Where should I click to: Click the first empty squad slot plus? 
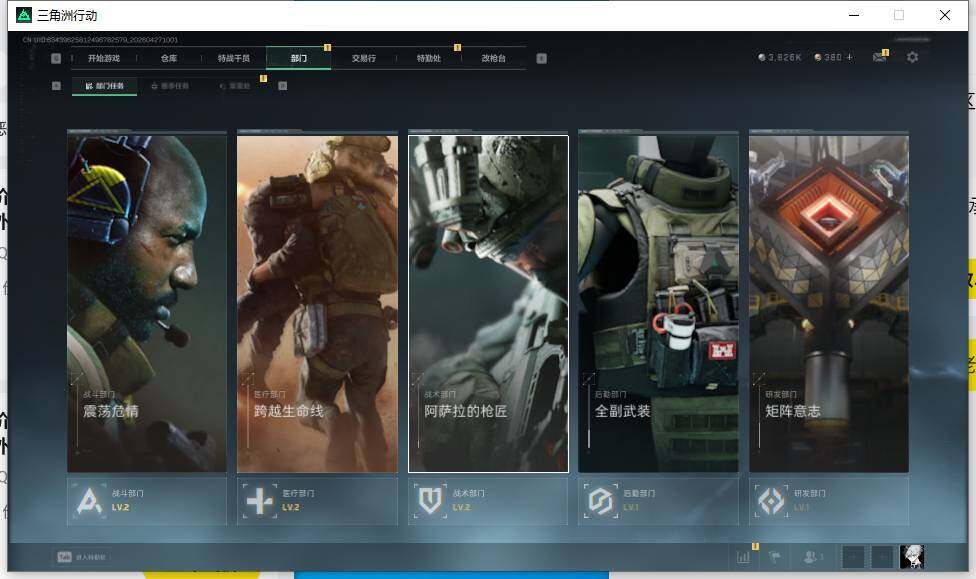click(853, 557)
